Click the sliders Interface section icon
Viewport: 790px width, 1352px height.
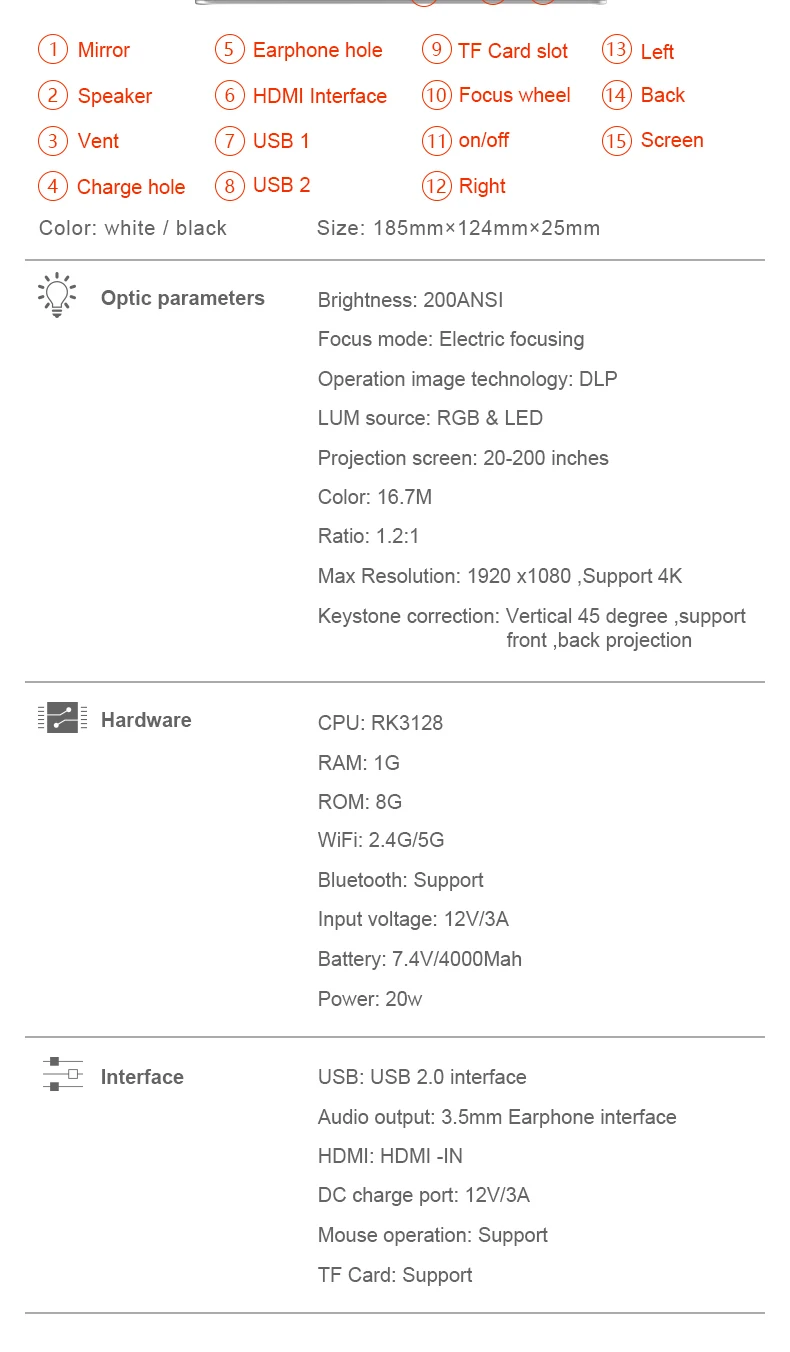pos(63,1074)
